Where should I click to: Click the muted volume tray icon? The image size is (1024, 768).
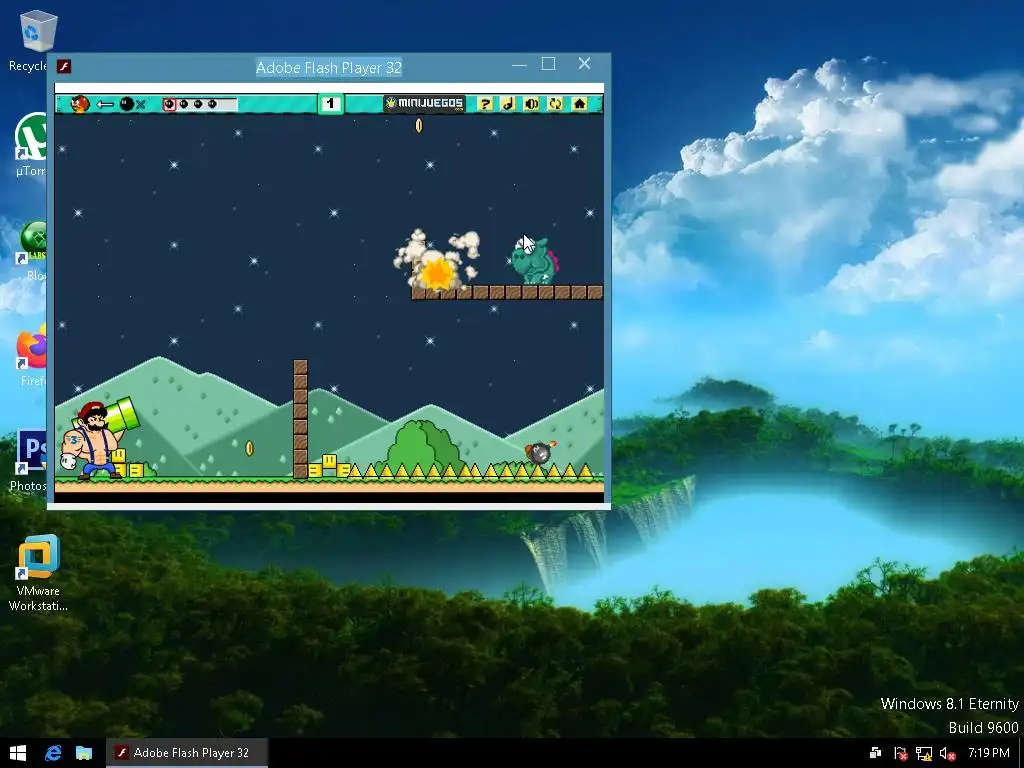point(948,753)
